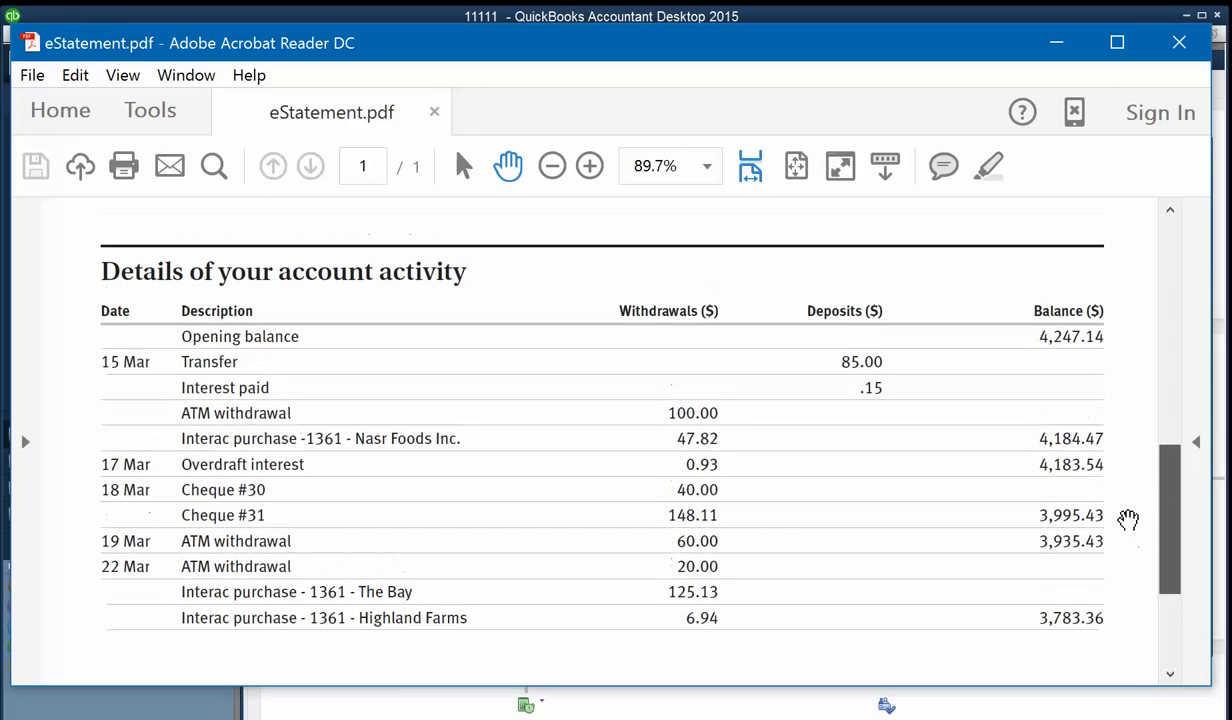
Task: Click the Fit one full page icon
Action: coord(796,166)
